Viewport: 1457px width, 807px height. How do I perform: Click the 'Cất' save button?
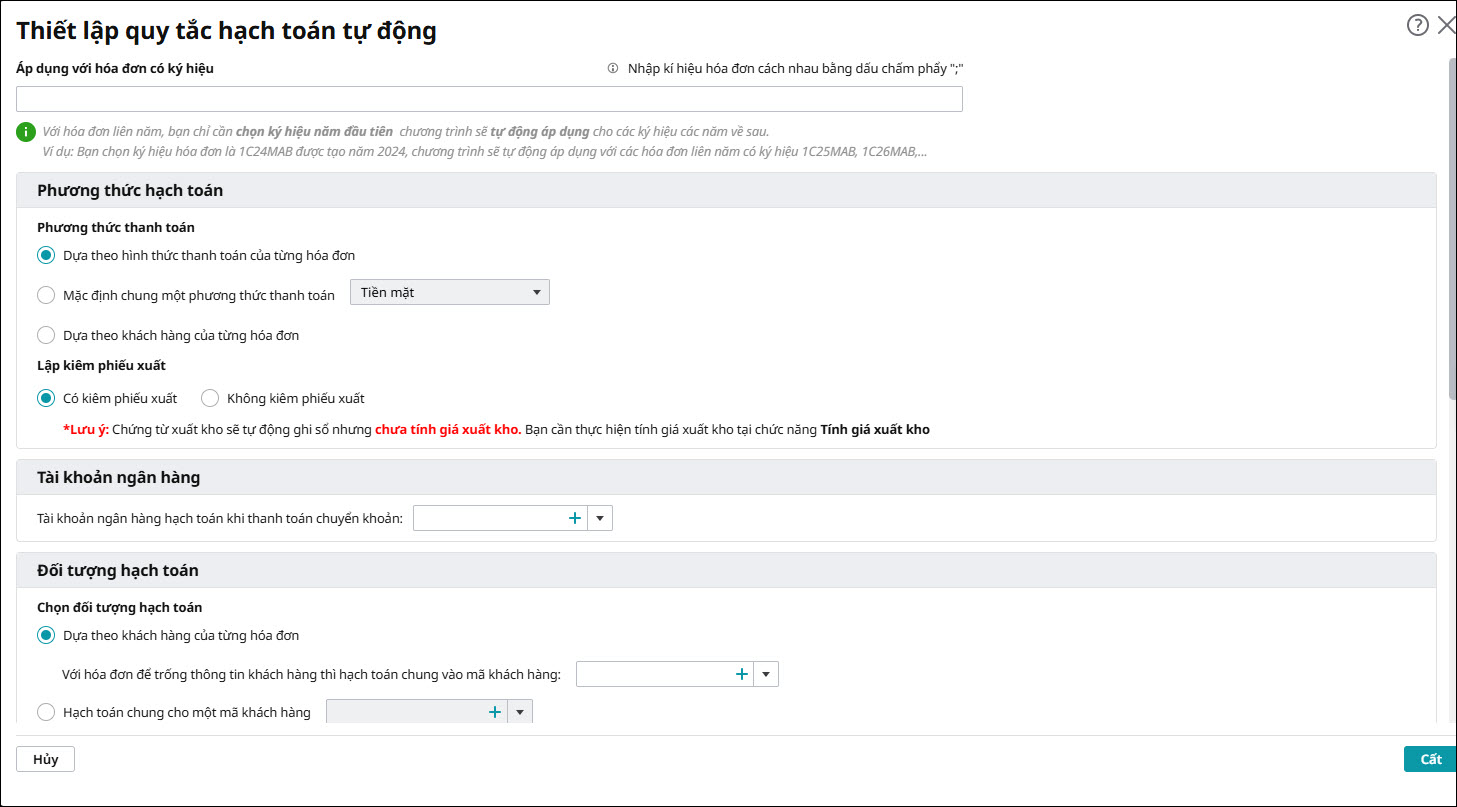[x=1430, y=759]
